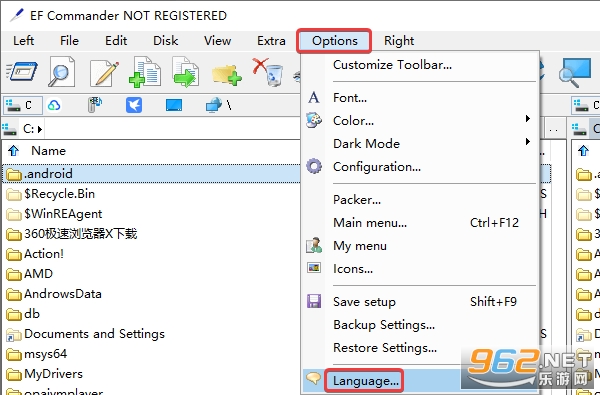Click the Font menu item
Image resolution: width=600 pixels, height=395 pixels.
point(420,98)
